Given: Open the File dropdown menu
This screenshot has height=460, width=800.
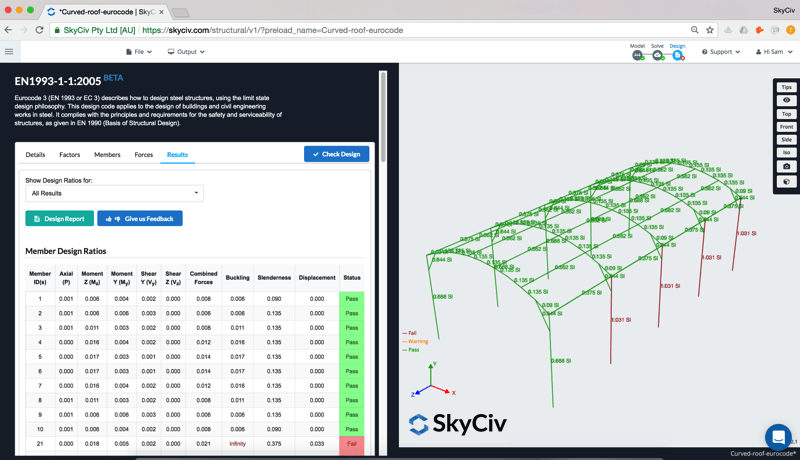Looking at the screenshot, I should coord(139,52).
